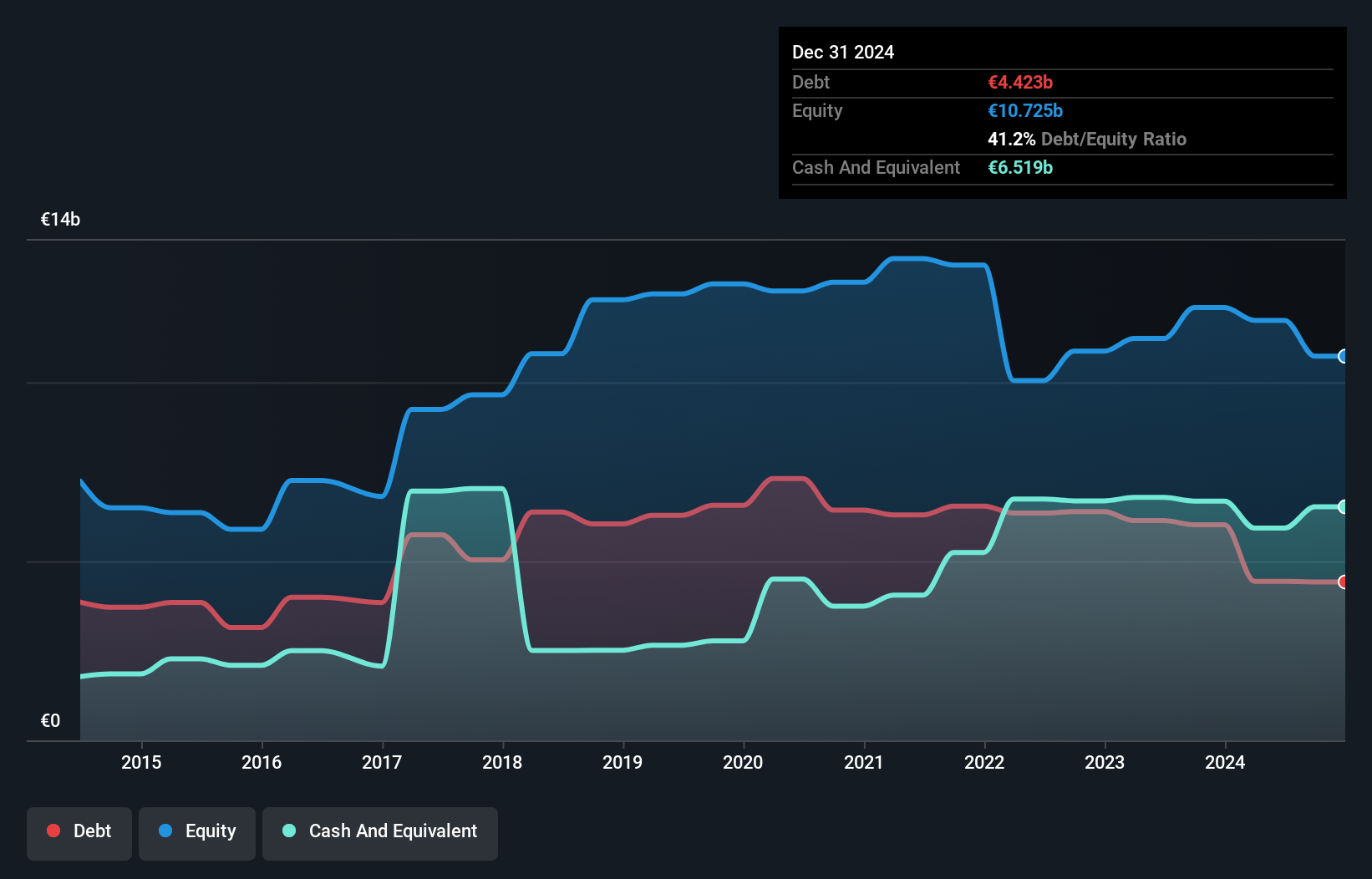Click the 2018 x-axis label
Viewport: 1372px width, 879px height.
point(502,762)
